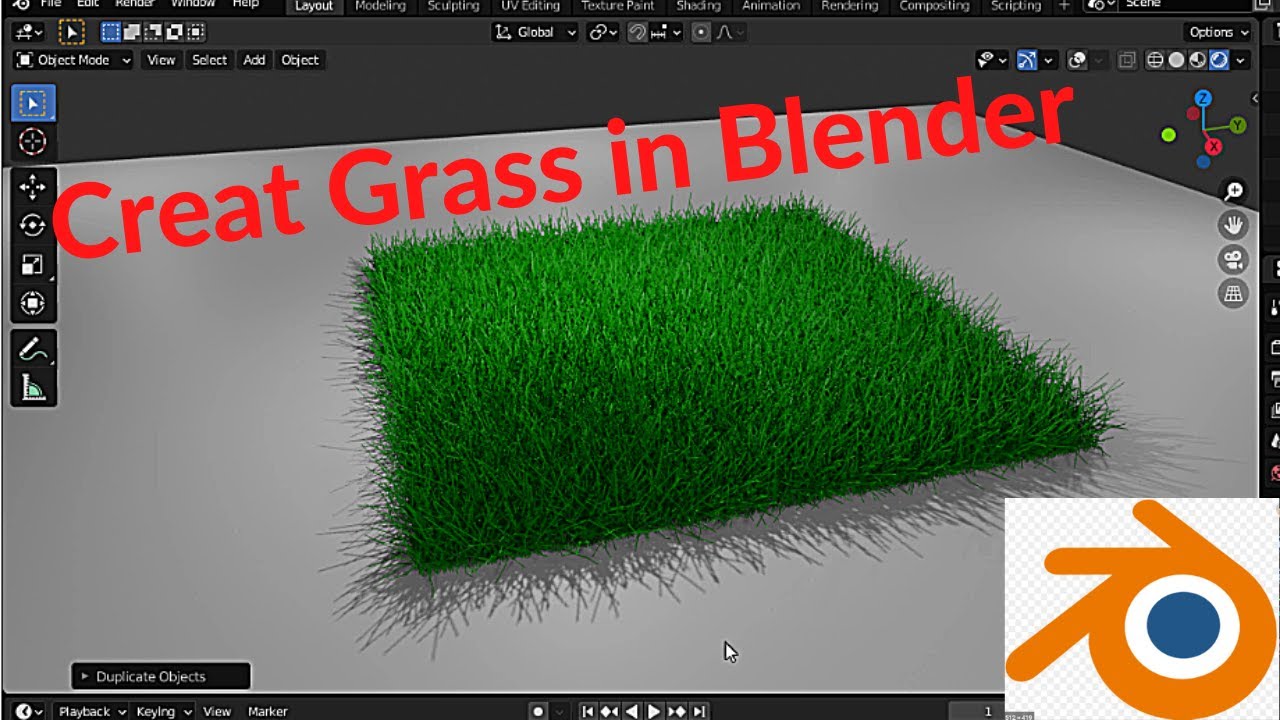The image size is (1280, 720).
Task: Open the Window menu
Action: (x=193, y=5)
